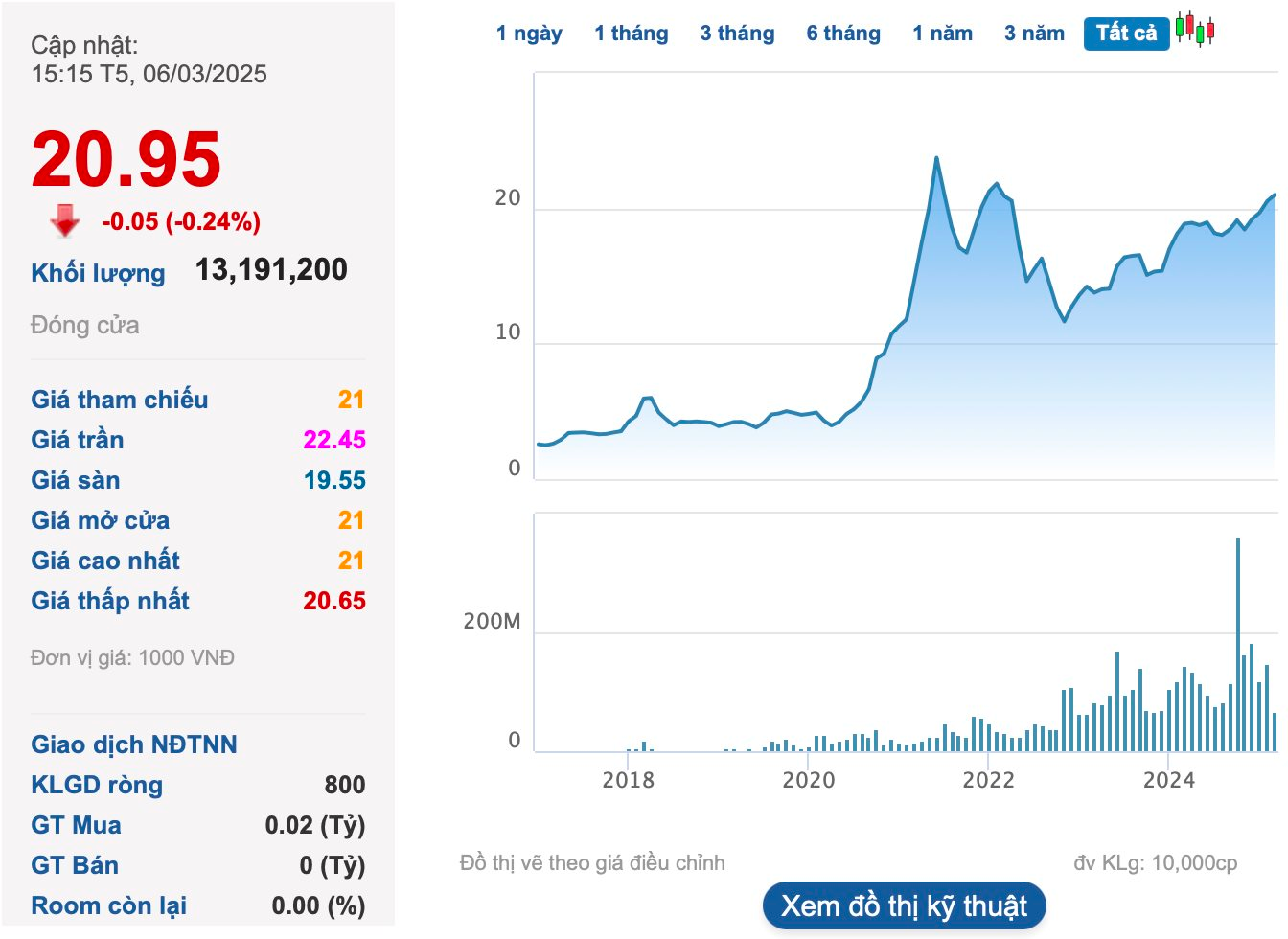The height and width of the screenshot is (939, 1288).
Task: Show the 1 năm price chart
Action: 942,34
